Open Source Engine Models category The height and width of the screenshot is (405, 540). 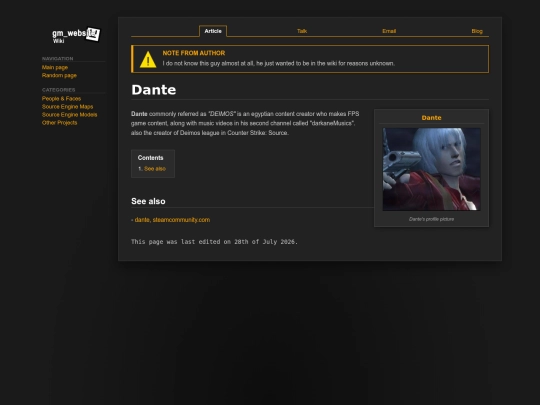click(70, 115)
